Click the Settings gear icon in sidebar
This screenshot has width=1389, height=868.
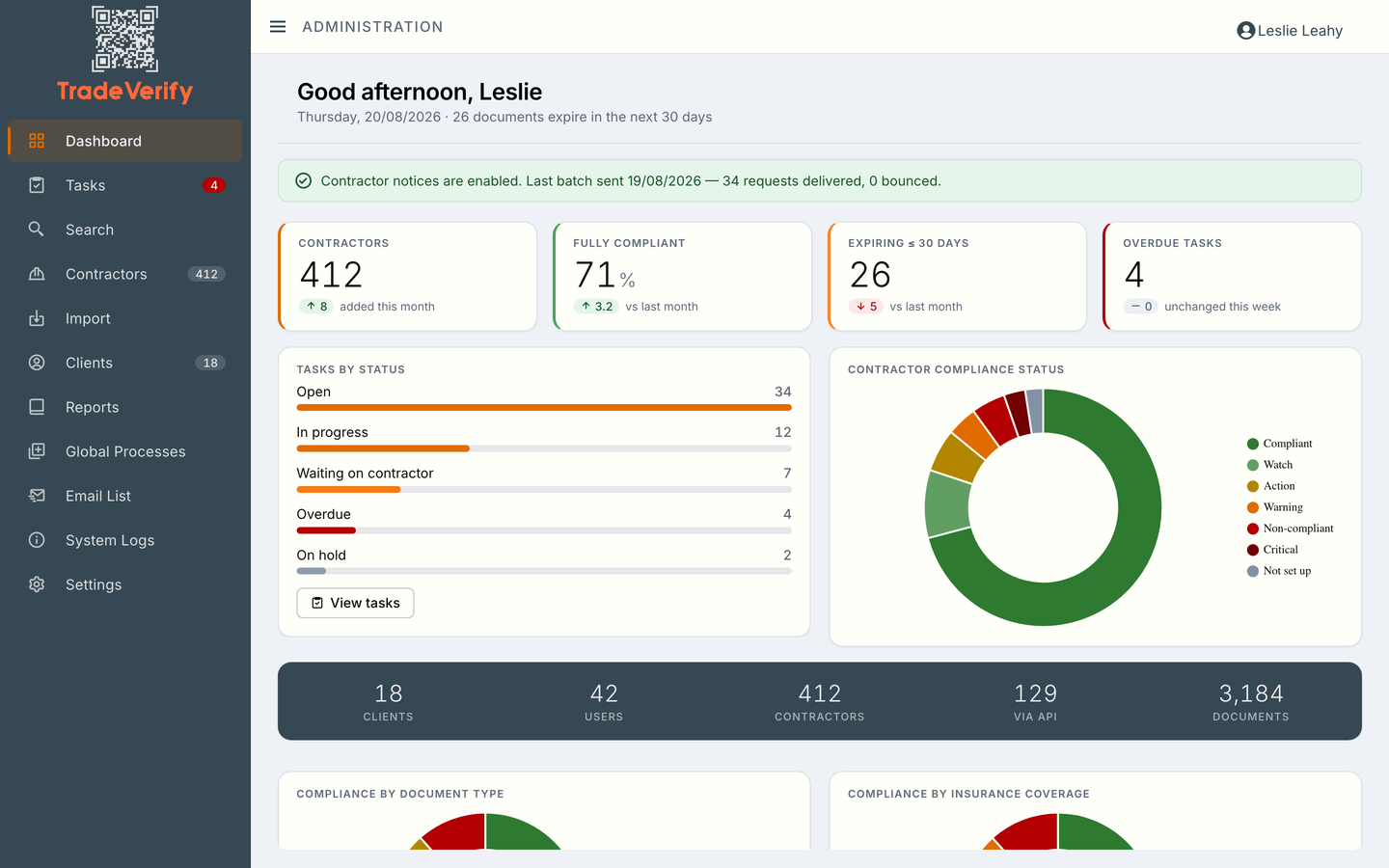[x=37, y=584]
